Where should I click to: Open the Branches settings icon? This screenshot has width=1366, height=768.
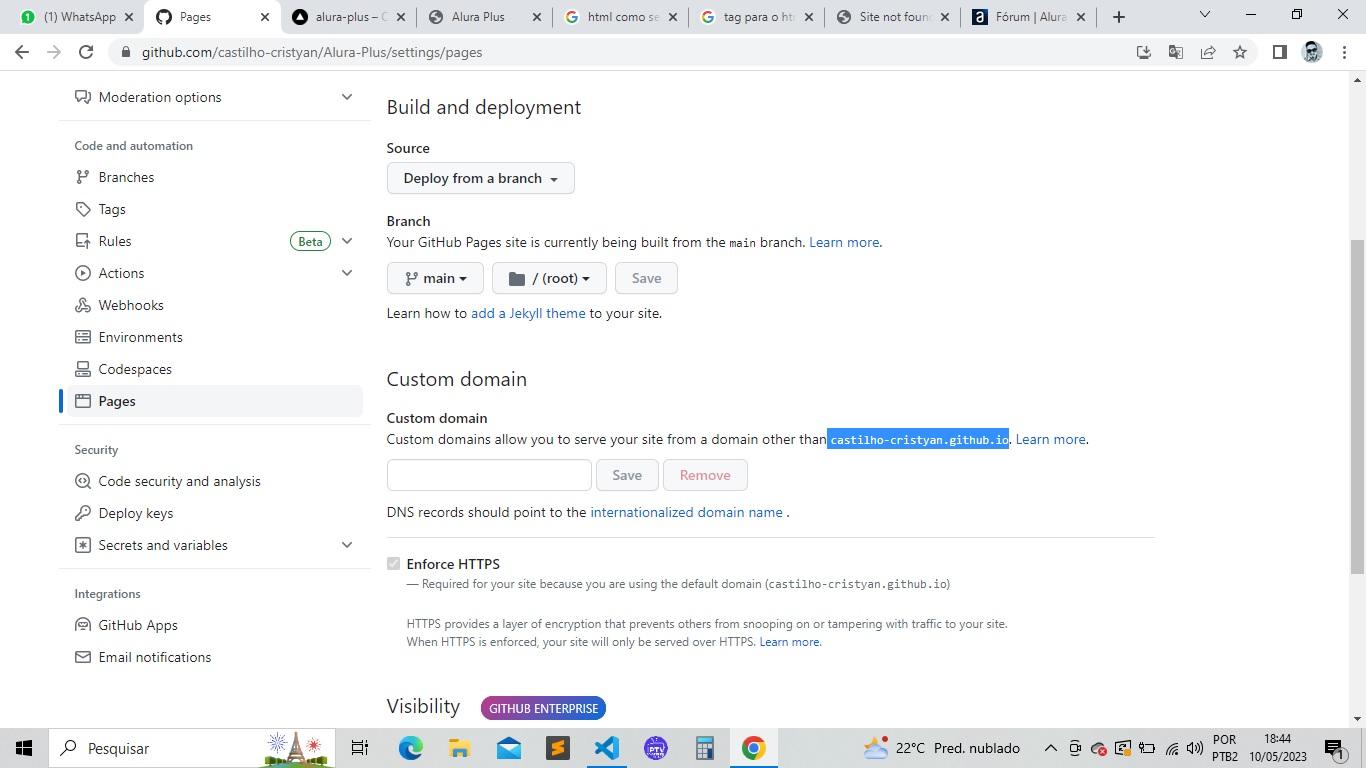pos(83,177)
